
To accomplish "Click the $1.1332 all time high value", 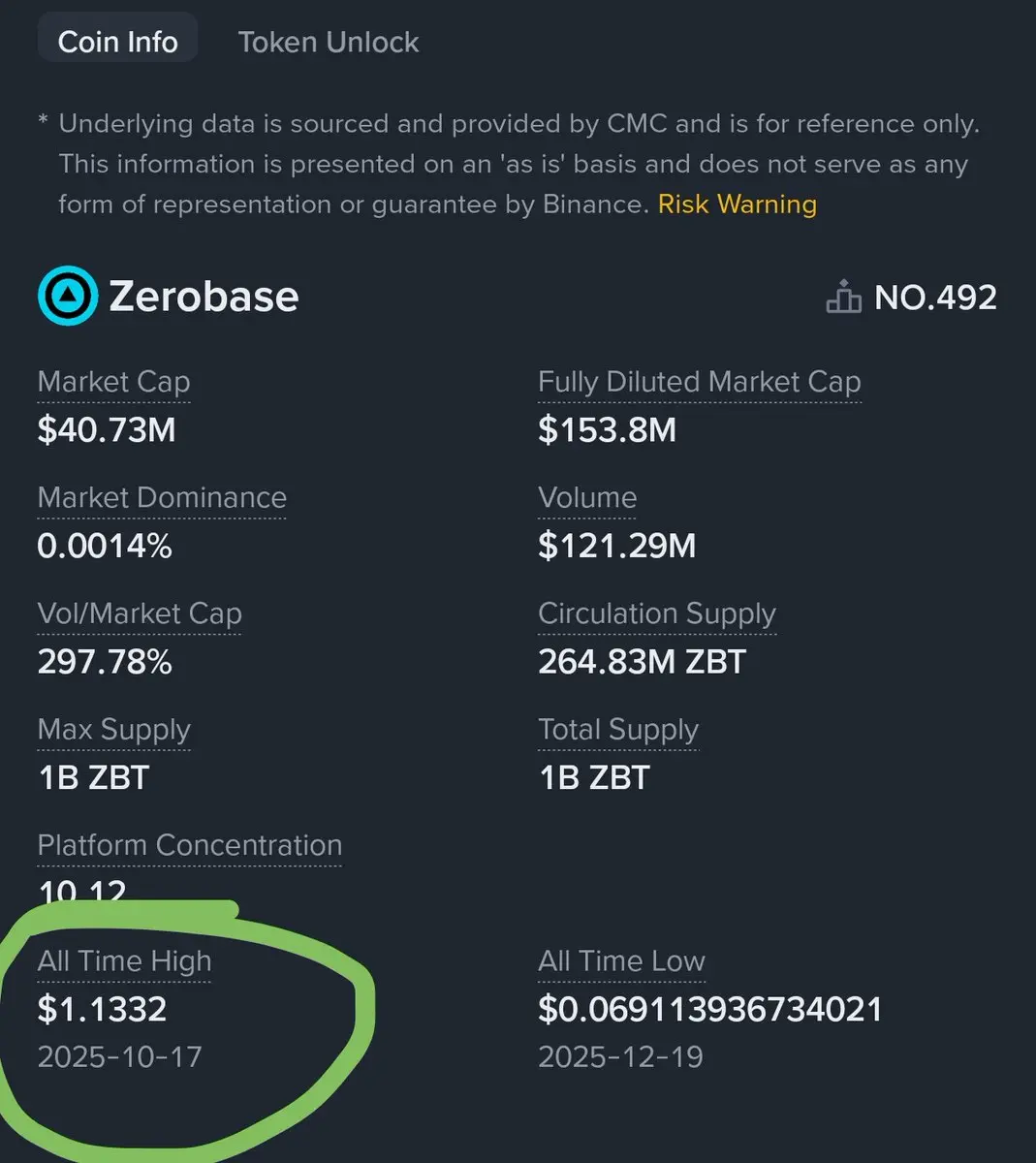I will coord(102,1009).
